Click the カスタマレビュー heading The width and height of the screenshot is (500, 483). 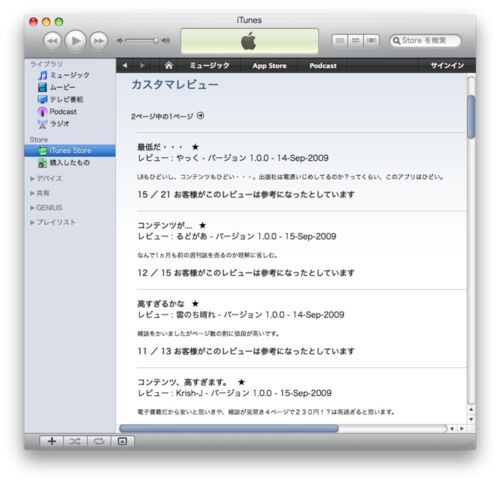pos(175,84)
